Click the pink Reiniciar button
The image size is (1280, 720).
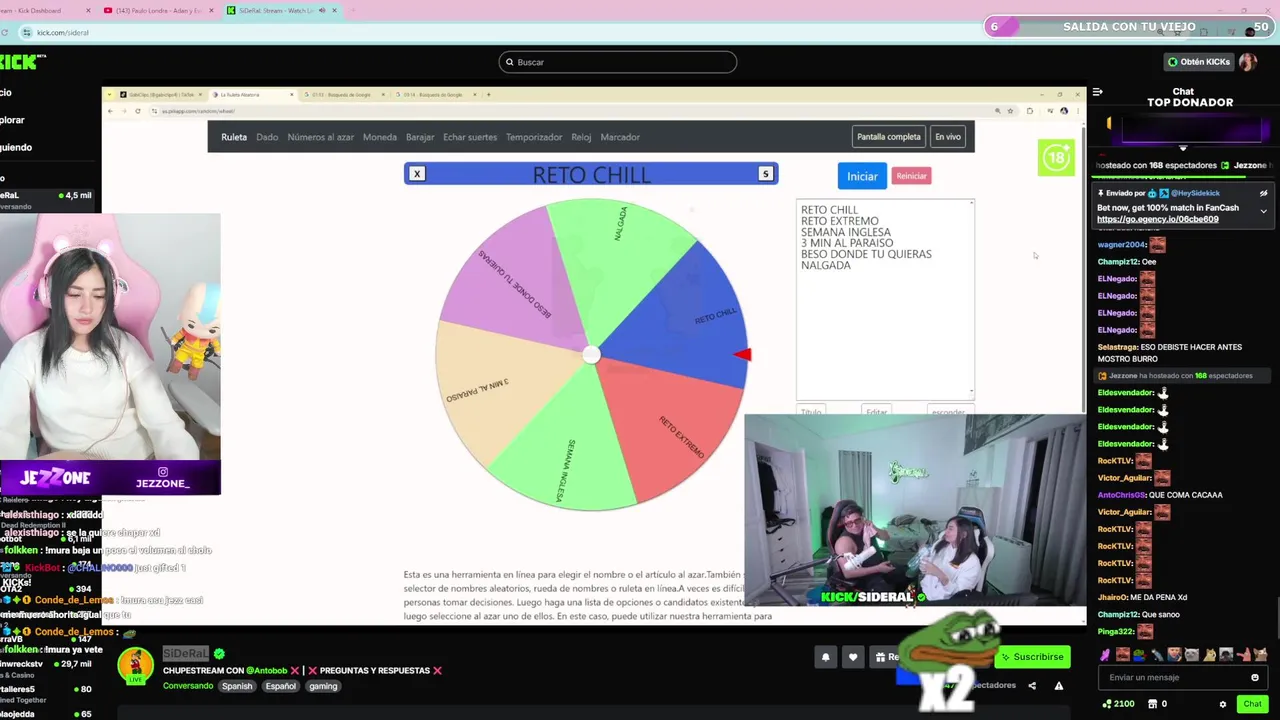coord(911,176)
